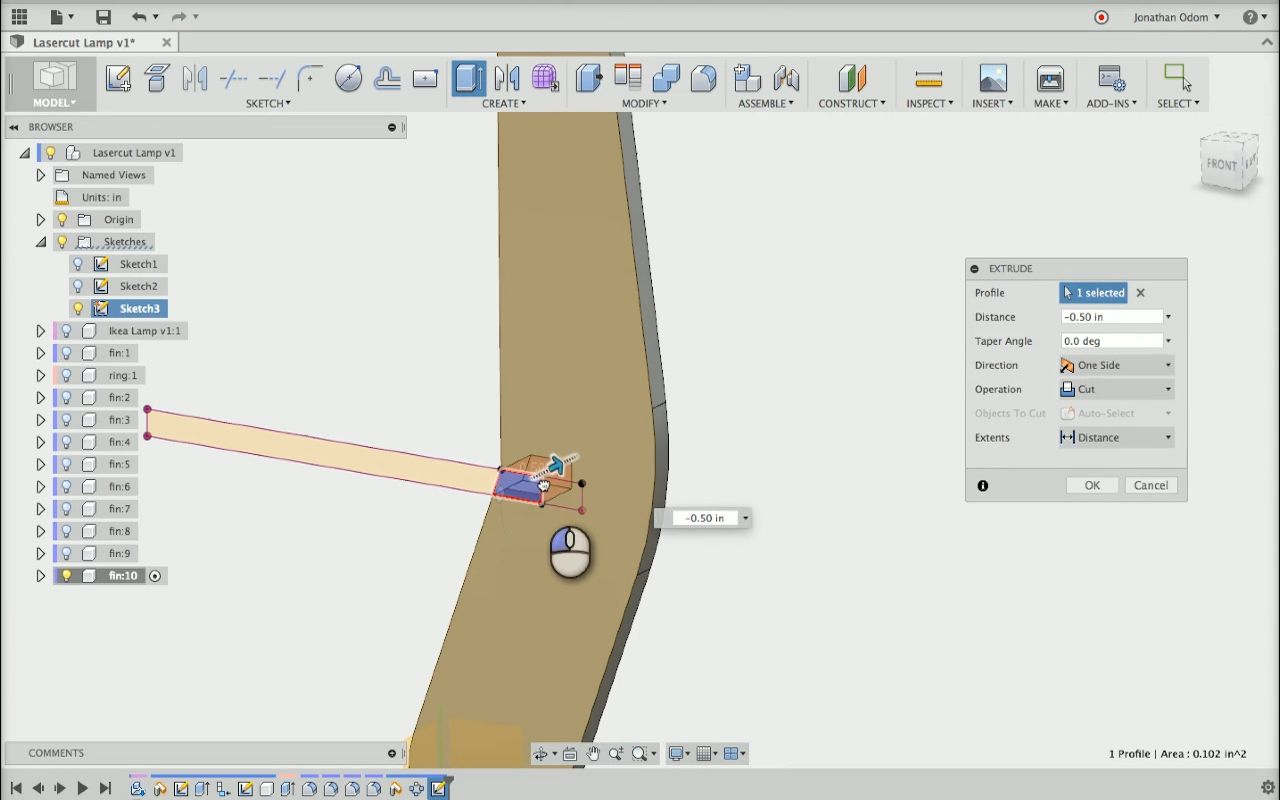The height and width of the screenshot is (800, 1280).
Task: Open the Direction dropdown showing One Side
Action: coord(1116,365)
